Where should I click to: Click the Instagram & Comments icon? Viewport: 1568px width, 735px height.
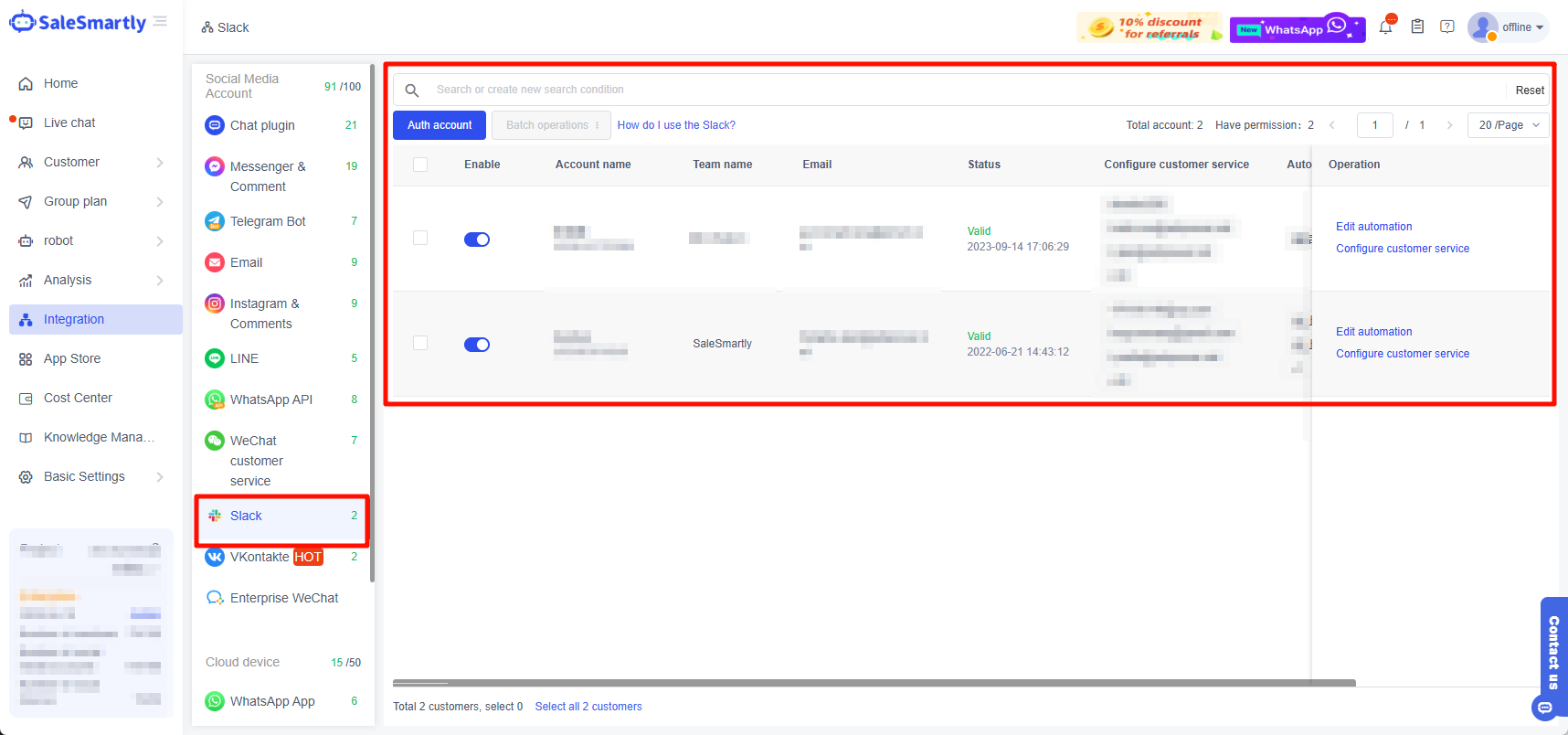click(x=215, y=304)
